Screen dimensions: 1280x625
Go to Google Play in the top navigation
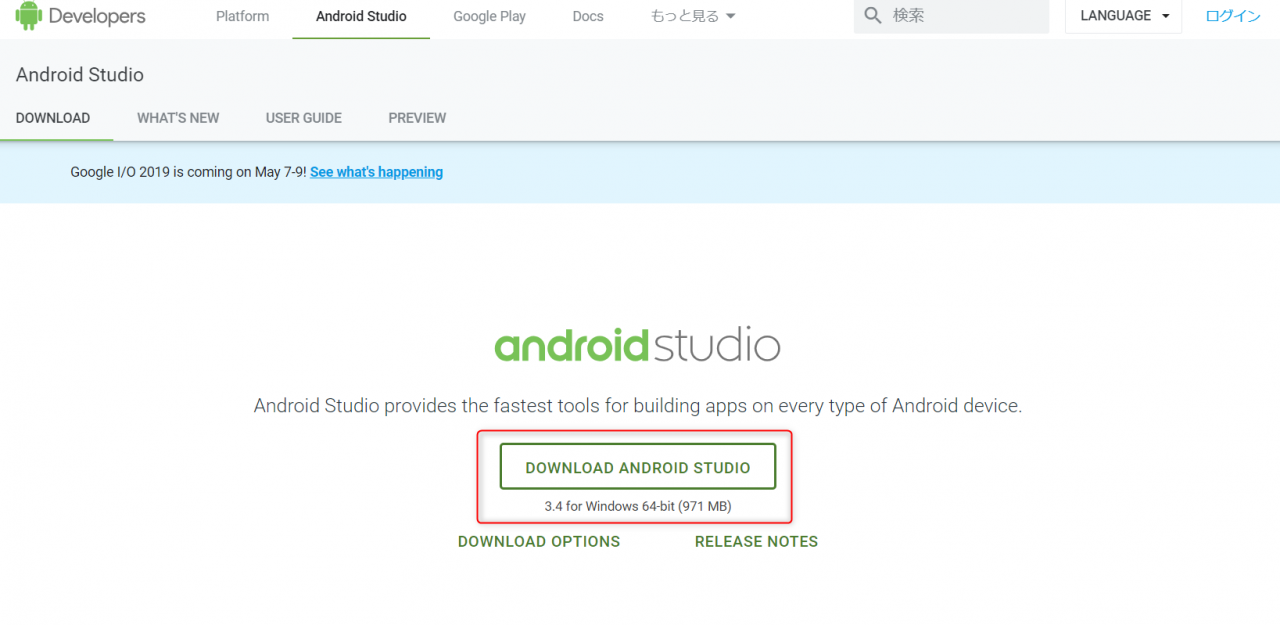[x=489, y=16]
